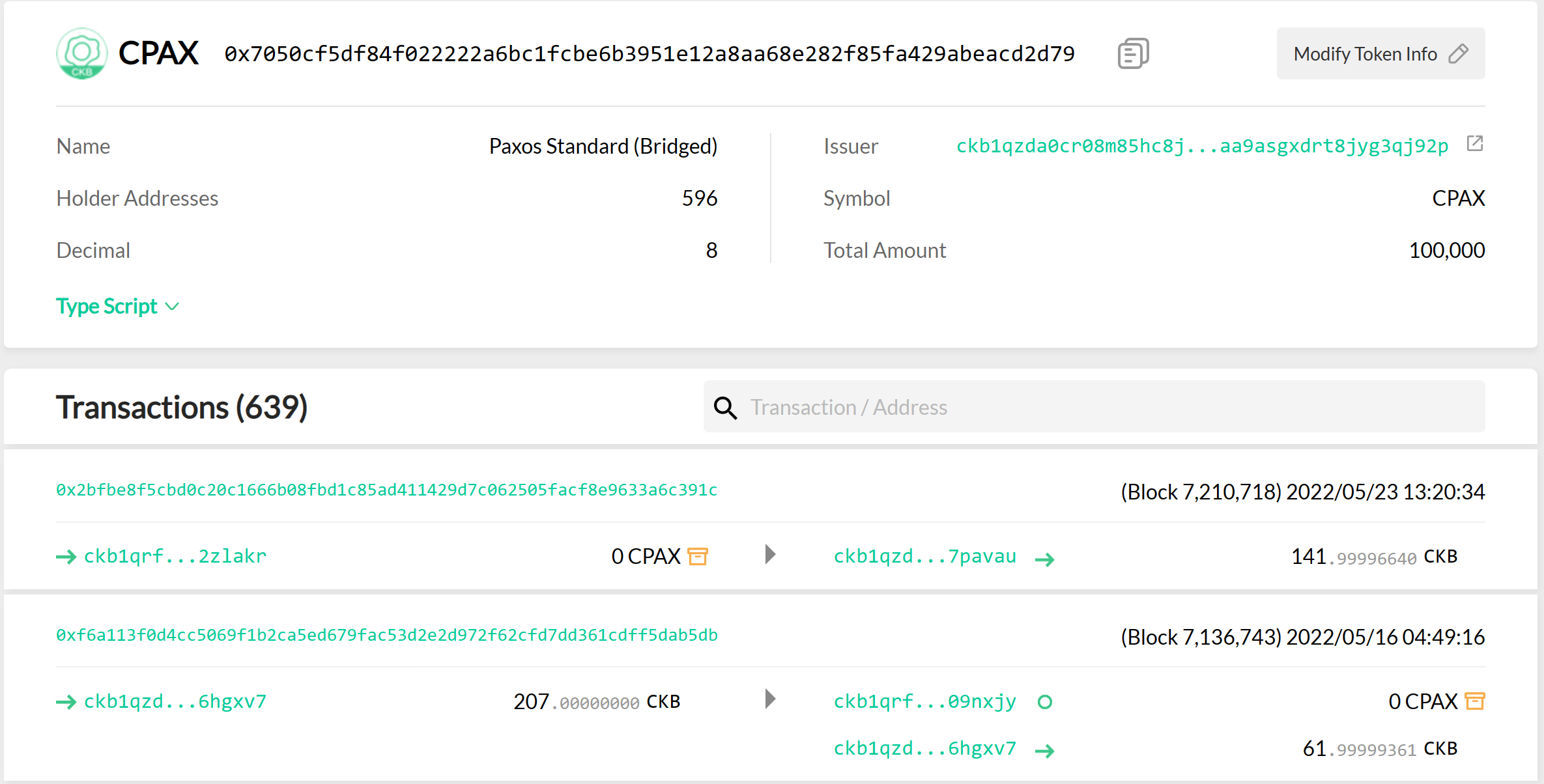
Task: Click the 207.00000000 CKB amount
Action: coord(597,702)
